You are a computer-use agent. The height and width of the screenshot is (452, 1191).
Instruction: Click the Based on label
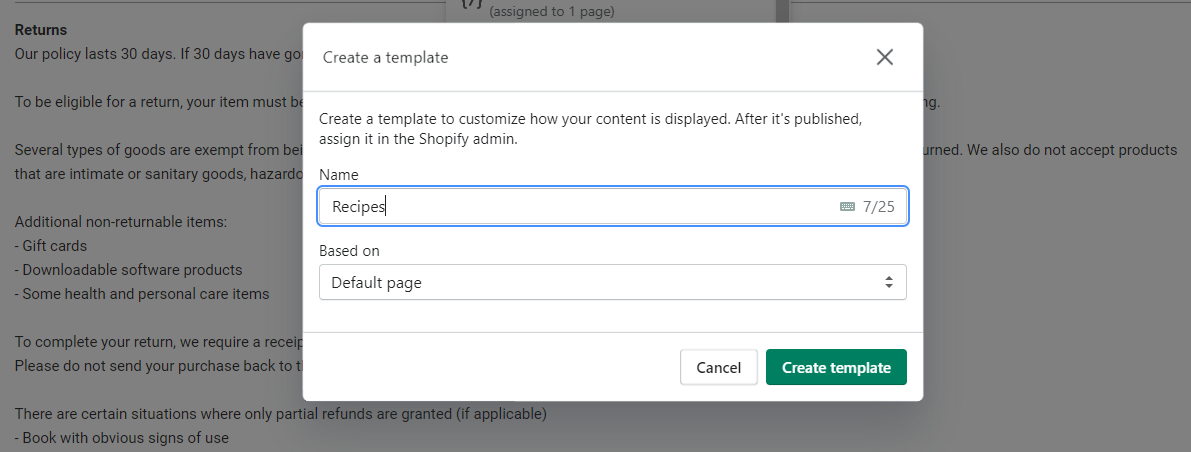coord(349,251)
